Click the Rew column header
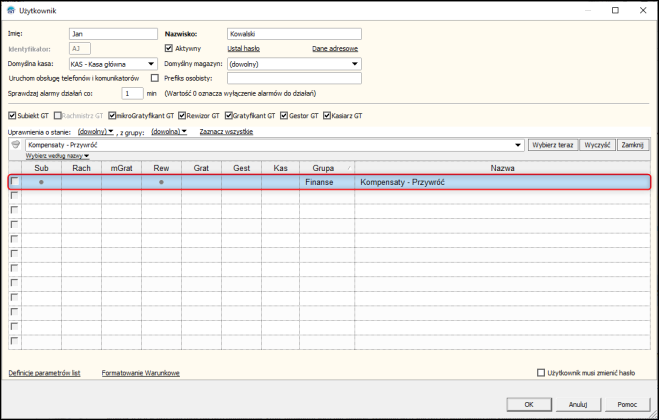The width and height of the screenshot is (659, 420). pos(161,168)
